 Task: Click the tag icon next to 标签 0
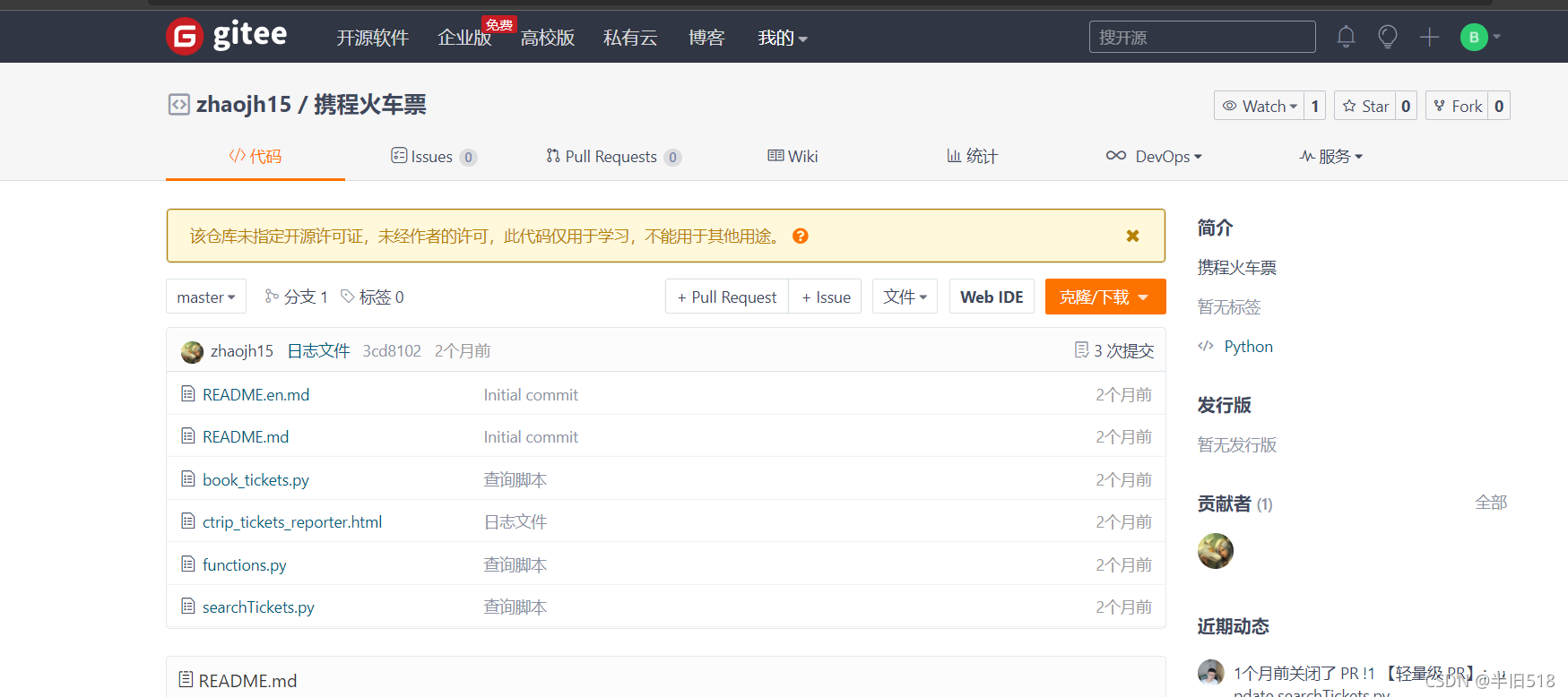point(348,296)
